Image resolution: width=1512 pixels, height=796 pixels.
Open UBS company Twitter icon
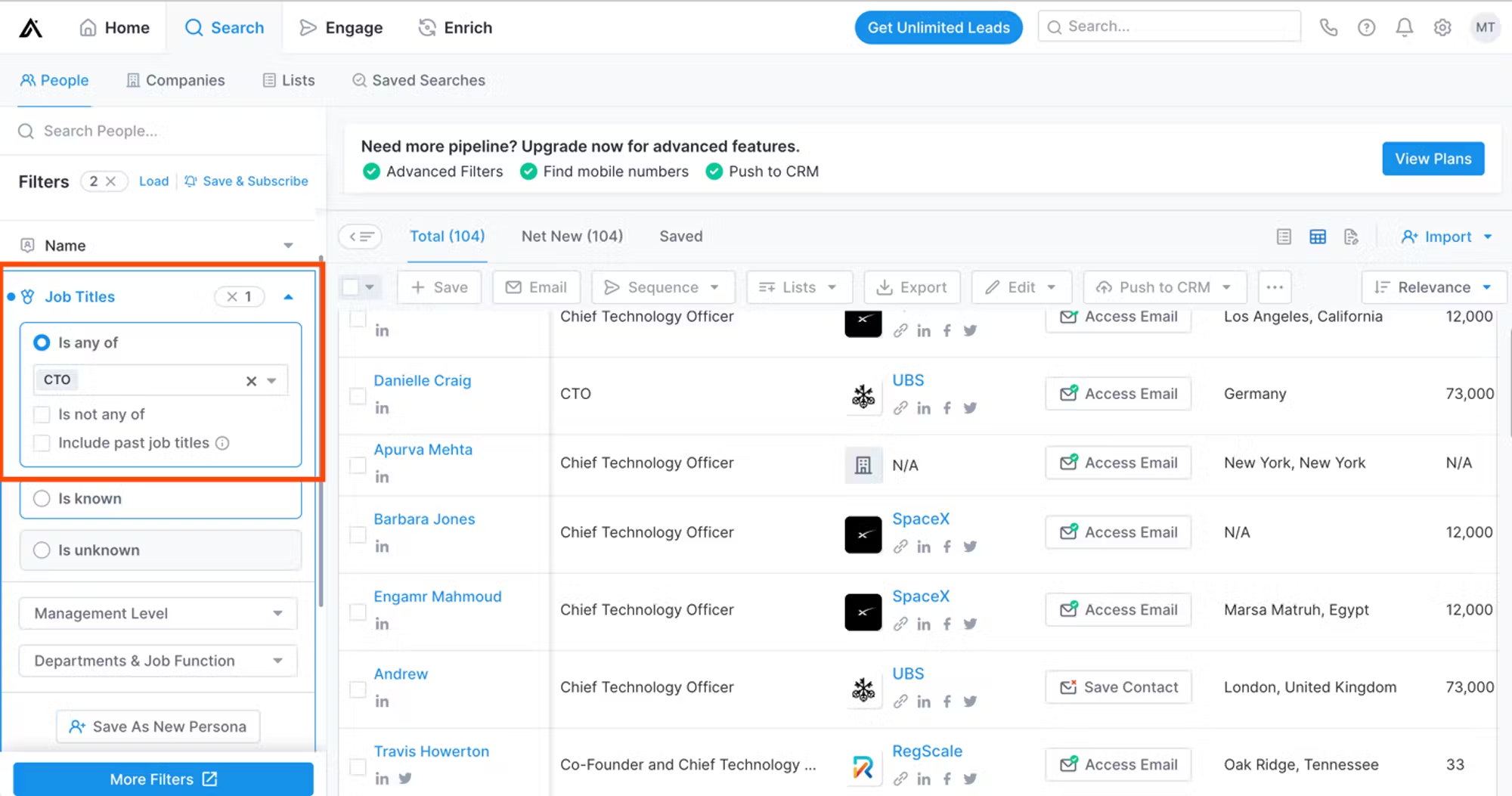[x=971, y=407]
